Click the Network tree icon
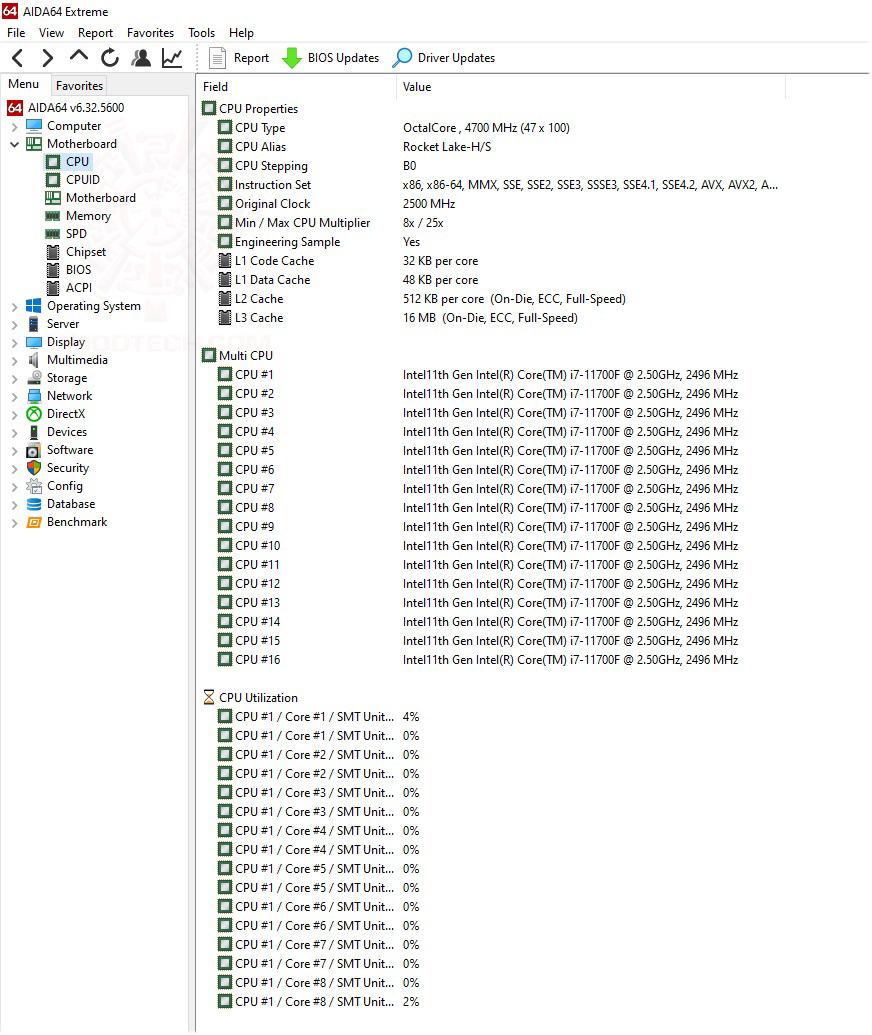 [34, 396]
